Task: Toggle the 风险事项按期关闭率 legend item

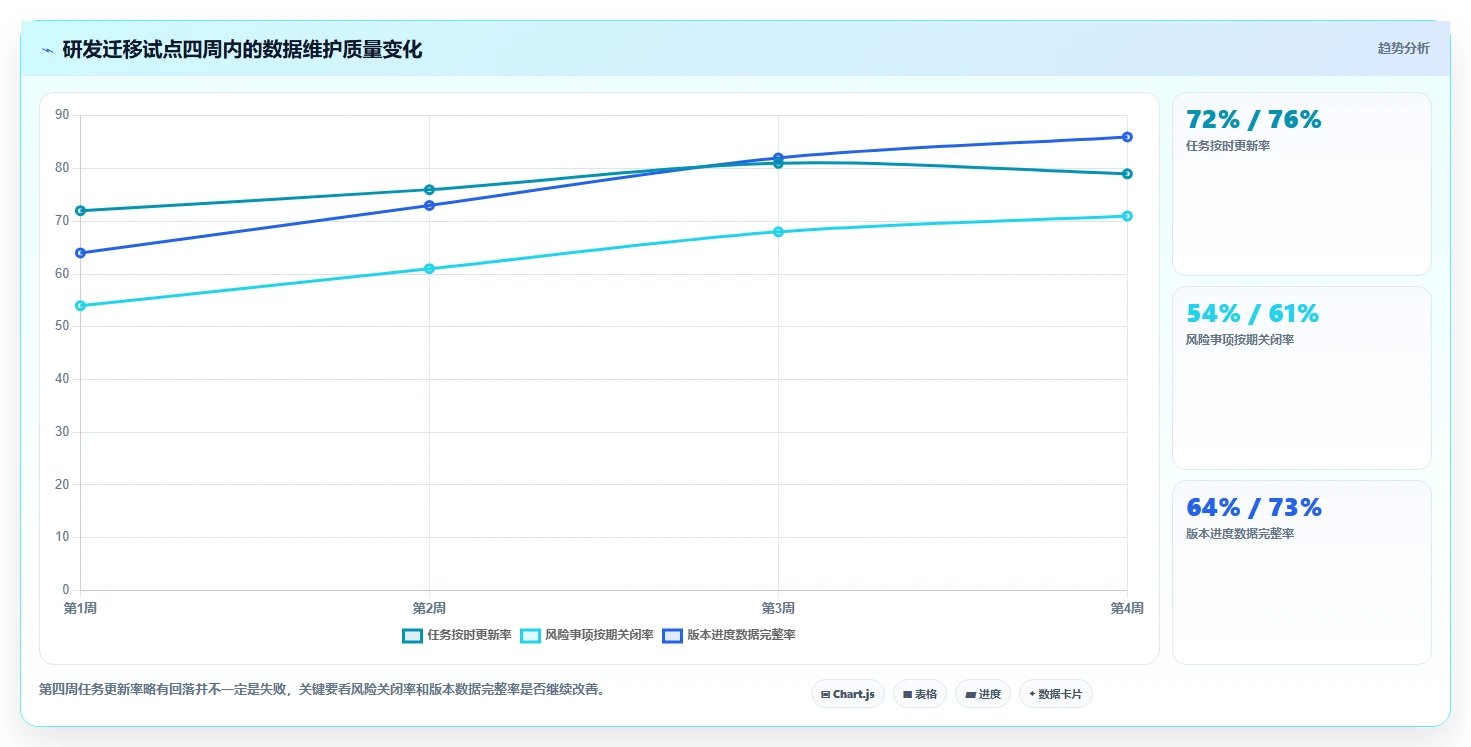Action: click(x=588, y=635)
